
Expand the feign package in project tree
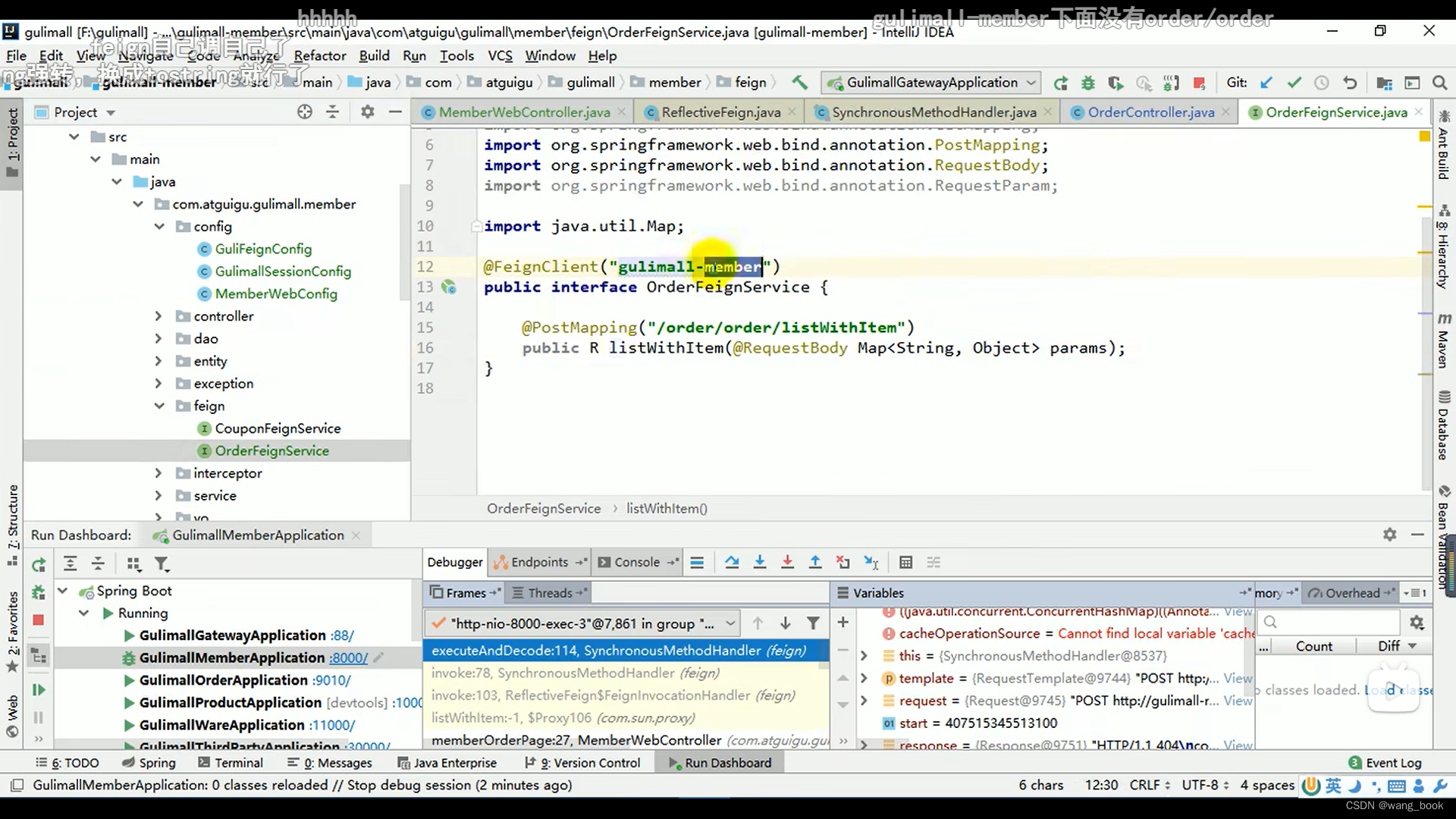tap(159, 405)
